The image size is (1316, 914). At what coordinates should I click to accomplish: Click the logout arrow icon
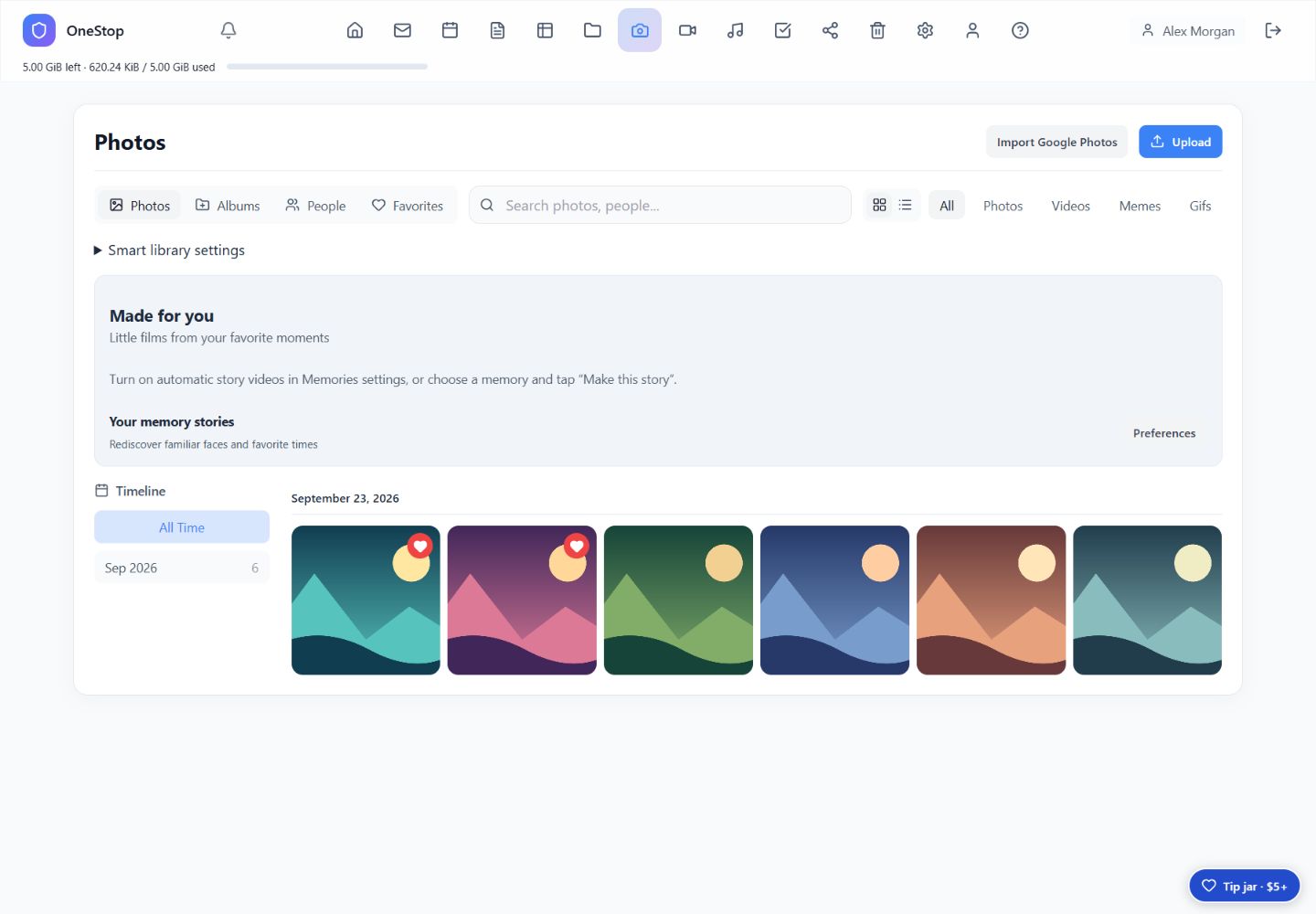1273,30
